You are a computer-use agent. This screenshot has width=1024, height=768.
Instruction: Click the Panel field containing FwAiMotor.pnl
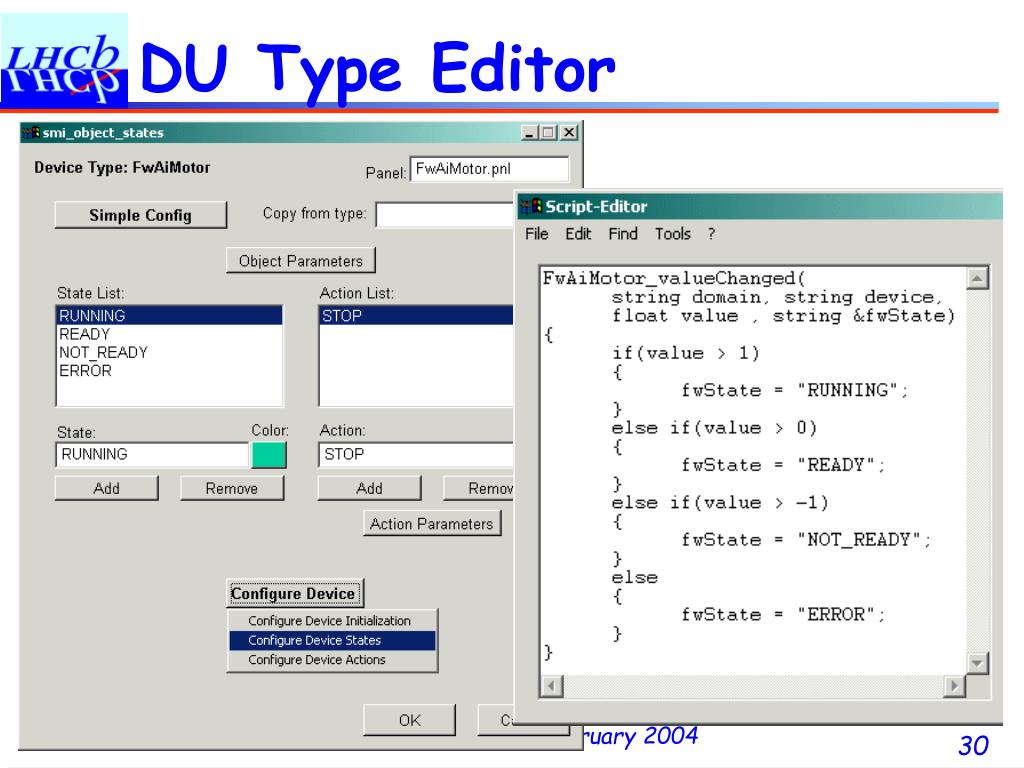[x=489, y=169]
